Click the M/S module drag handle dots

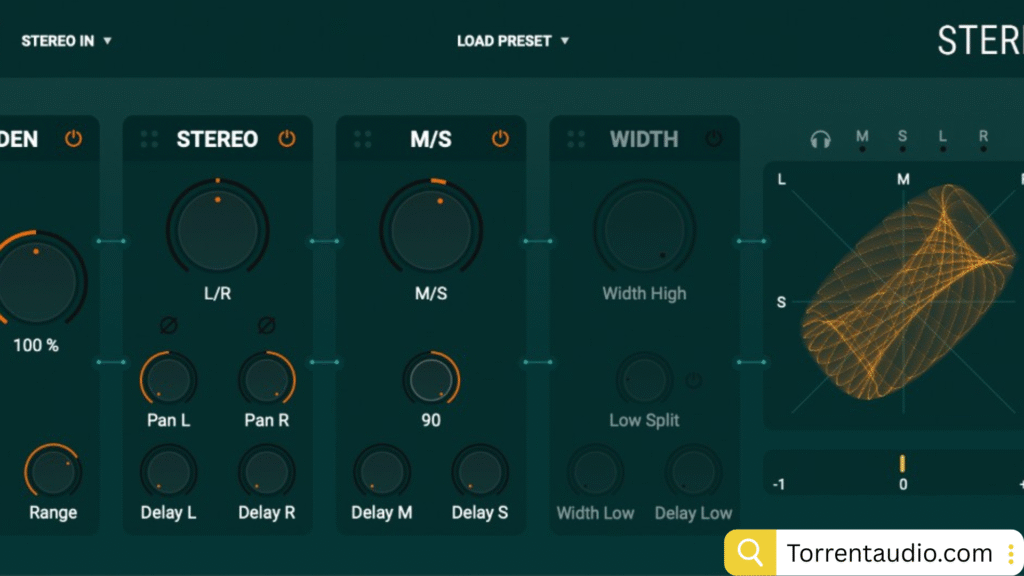click(362, 140)
